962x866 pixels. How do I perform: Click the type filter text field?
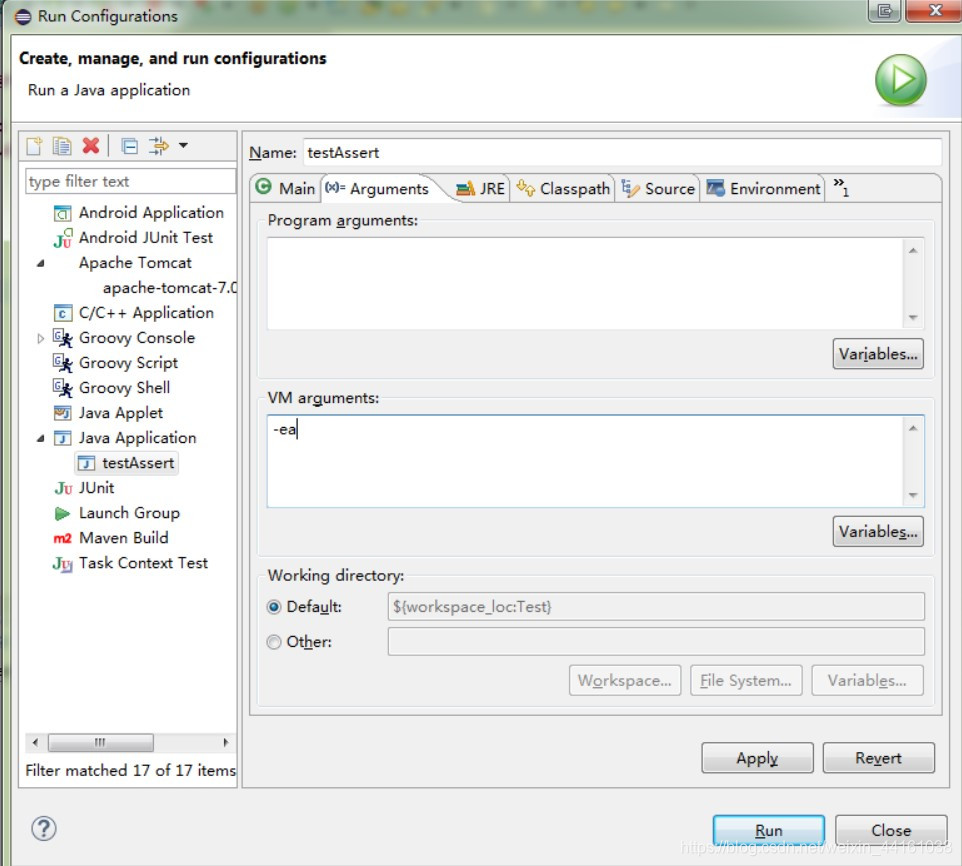[130, 182]
